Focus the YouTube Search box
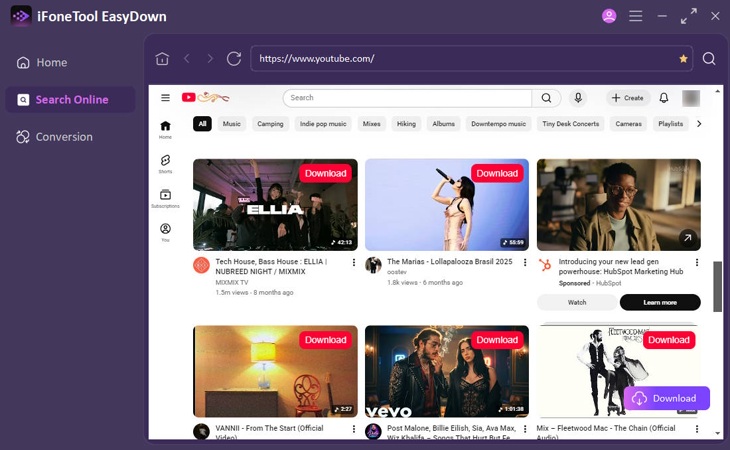The image size is (730, 450). click(407, 98)
